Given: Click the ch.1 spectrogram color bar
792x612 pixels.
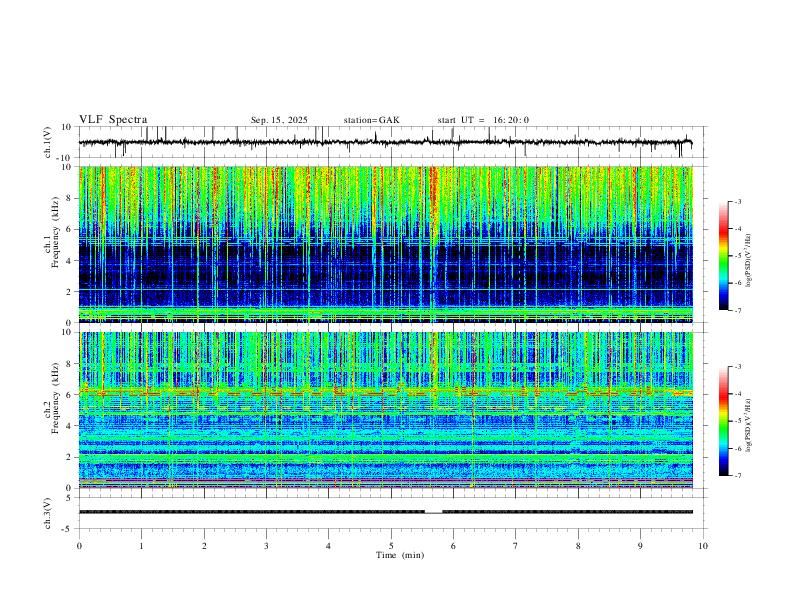Looking at the screenshot, I should [x=723, y=256].
